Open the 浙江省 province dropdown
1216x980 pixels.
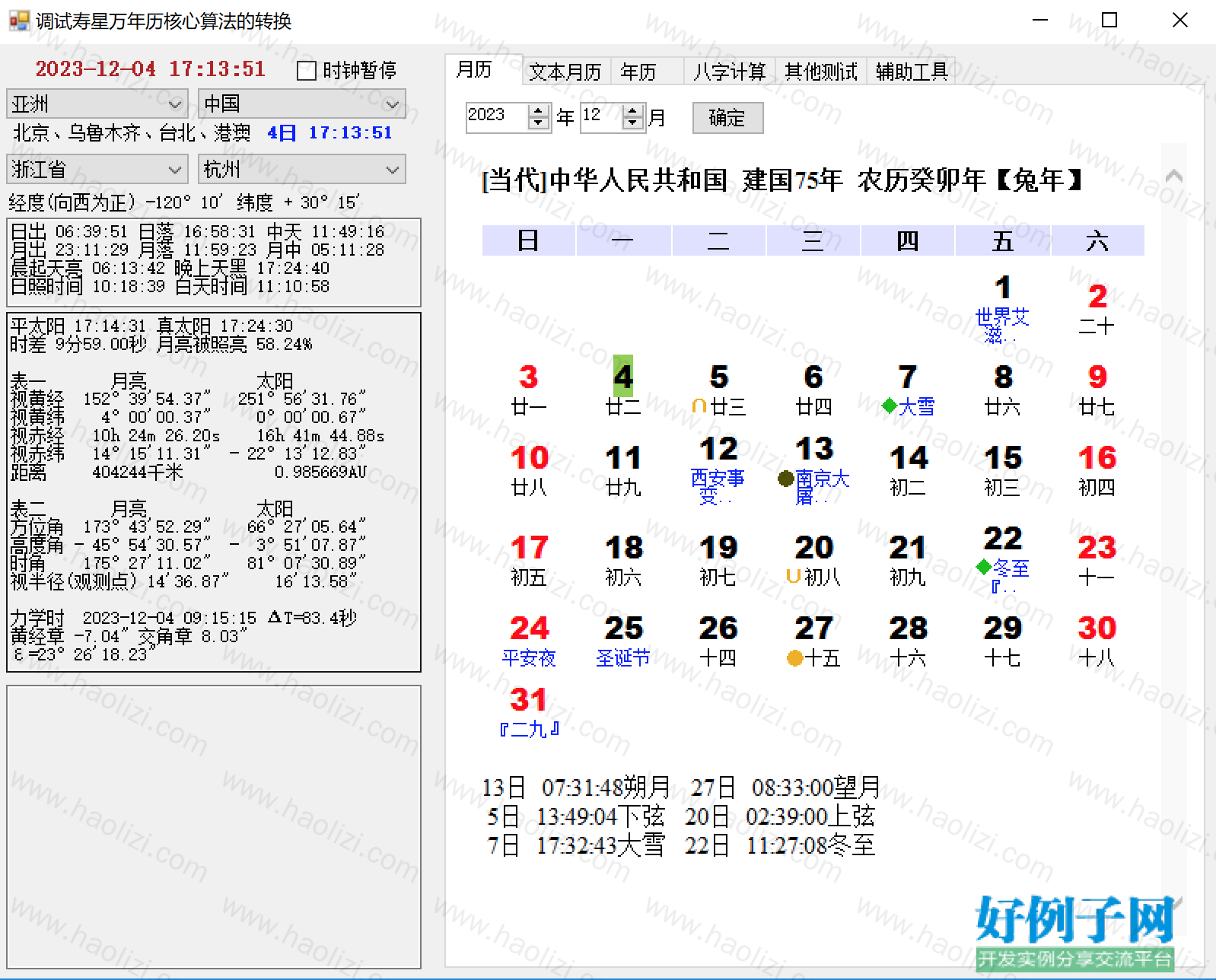tap(97, 169)
